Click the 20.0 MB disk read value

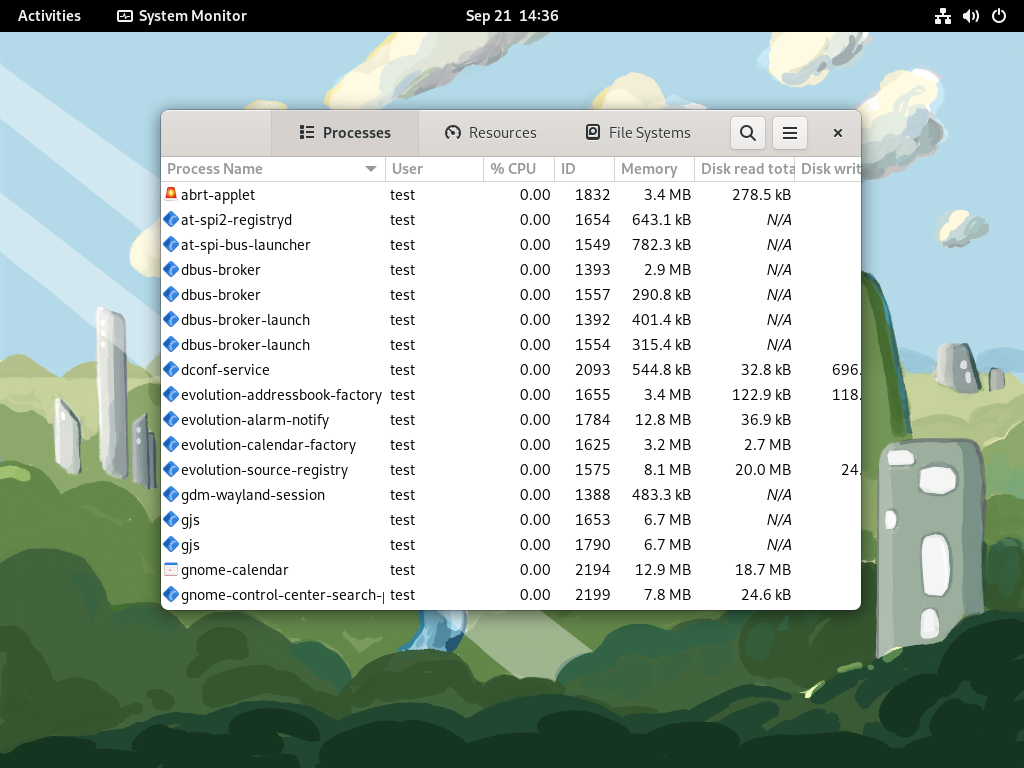763,470
